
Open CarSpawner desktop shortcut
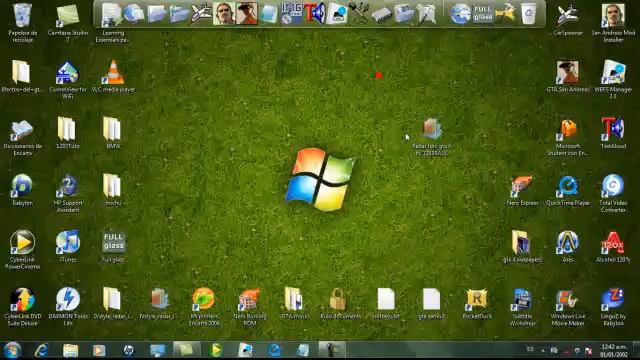coord(567,19)
